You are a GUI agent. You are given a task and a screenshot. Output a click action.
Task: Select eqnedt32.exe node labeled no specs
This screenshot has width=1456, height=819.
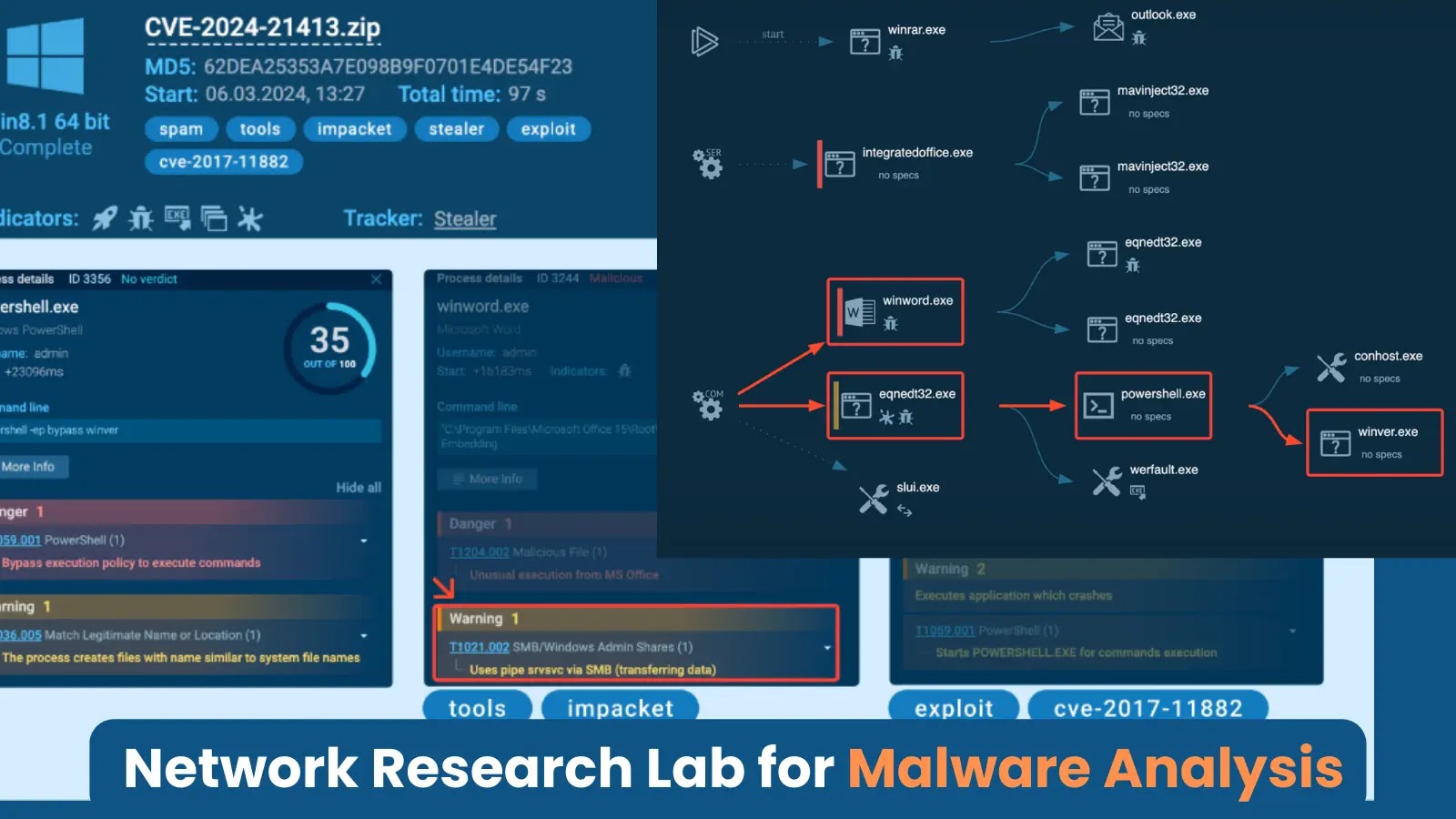tap(1102, 329)
